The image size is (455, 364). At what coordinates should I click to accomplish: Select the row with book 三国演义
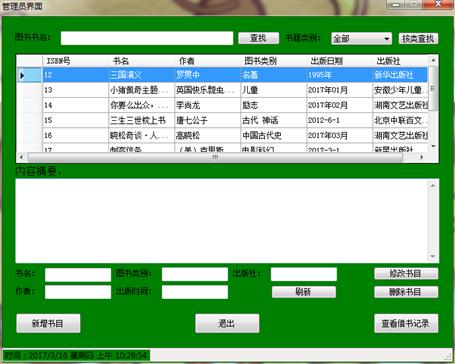click(235, 75)
